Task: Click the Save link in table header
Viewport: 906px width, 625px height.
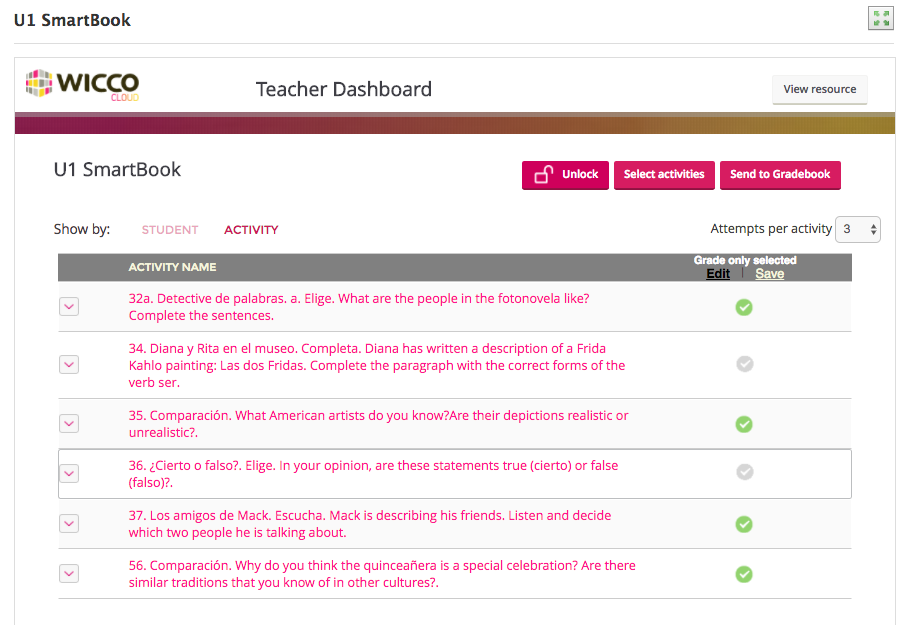Action: tap(770, 274)
